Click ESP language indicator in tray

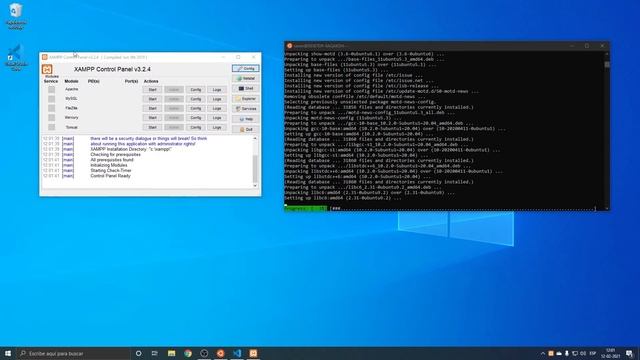[x=593, y=353]
